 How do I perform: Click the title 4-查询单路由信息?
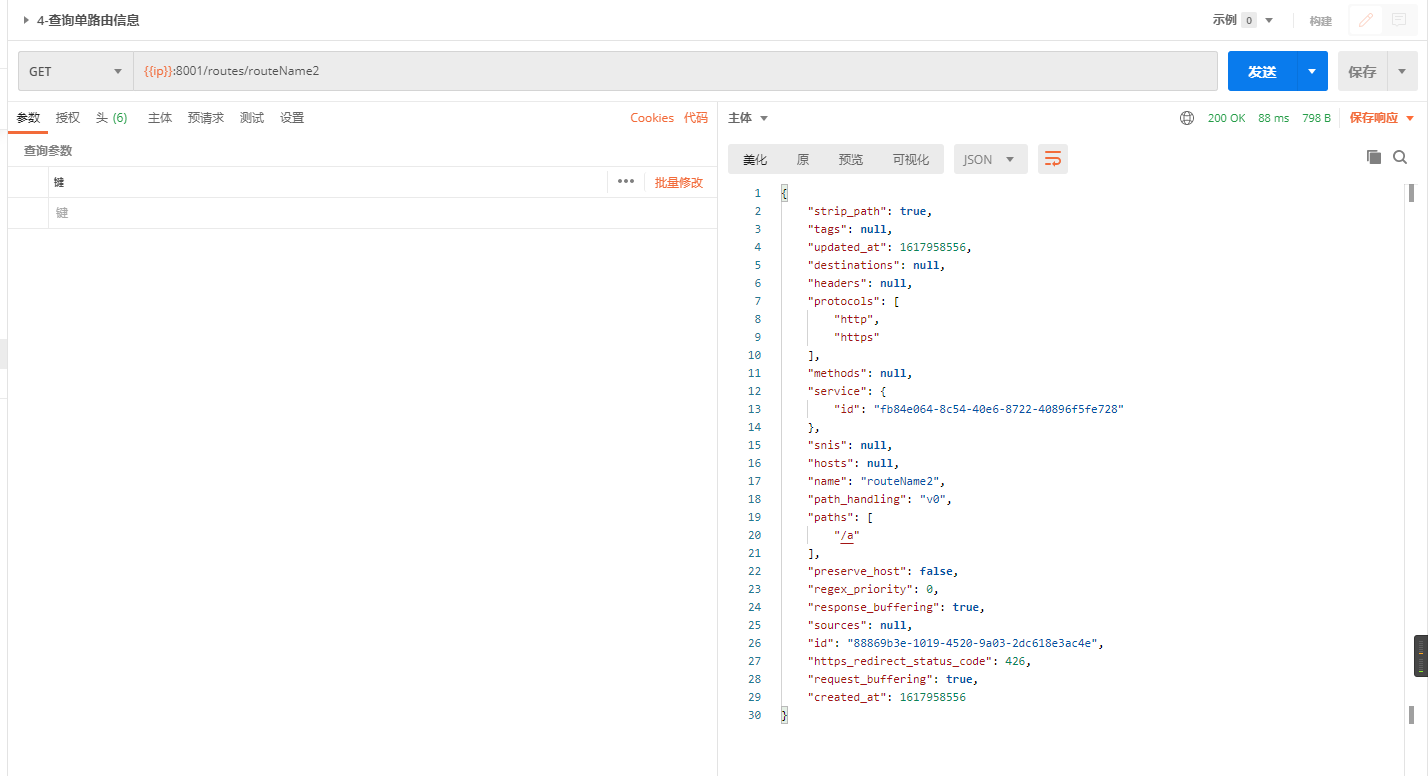pos(88,20)
